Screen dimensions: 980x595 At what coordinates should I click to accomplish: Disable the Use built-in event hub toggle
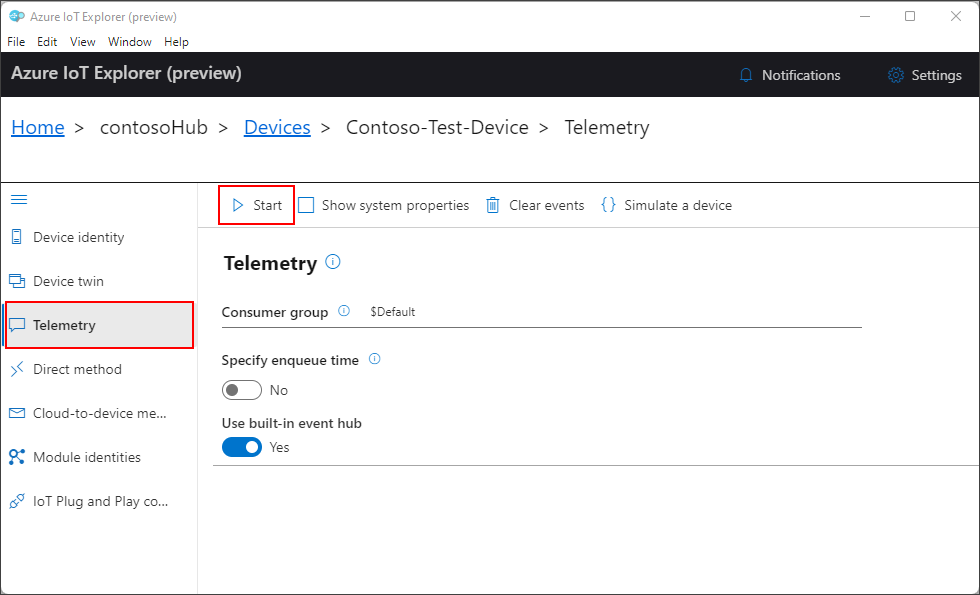pos(242,447)
